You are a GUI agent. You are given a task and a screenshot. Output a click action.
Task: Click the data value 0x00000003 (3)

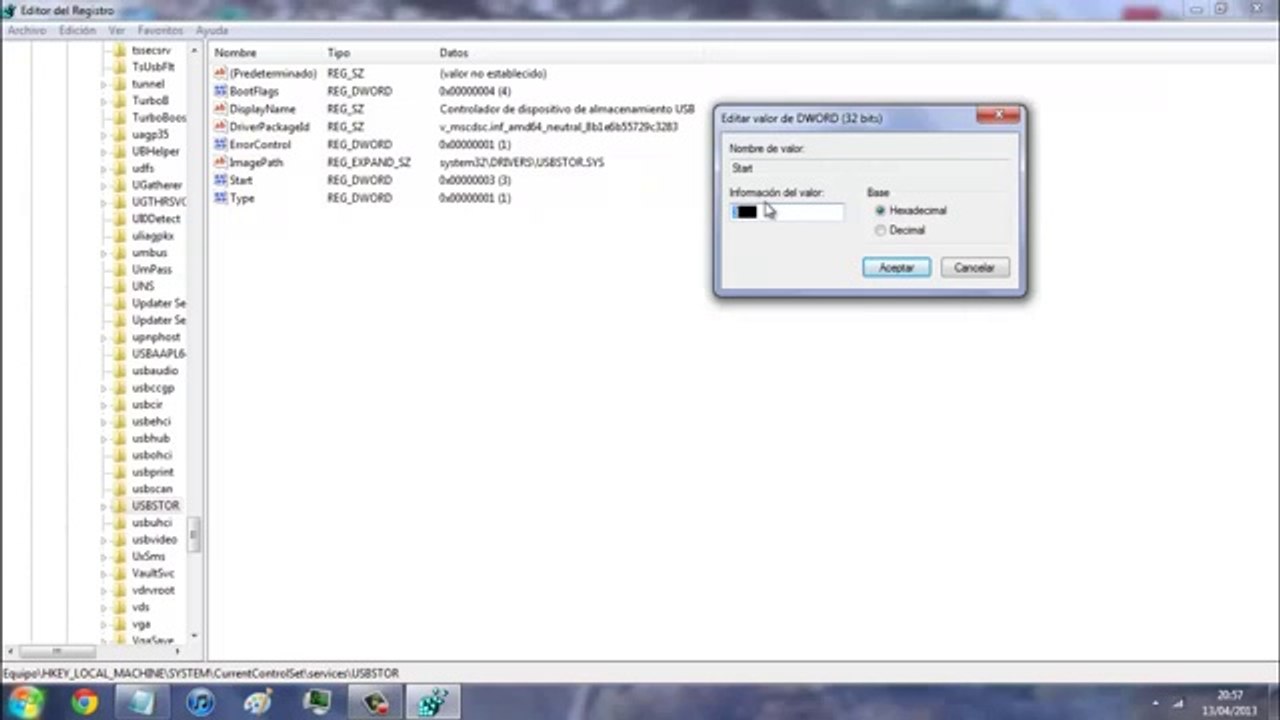click(x=475, y=180)
